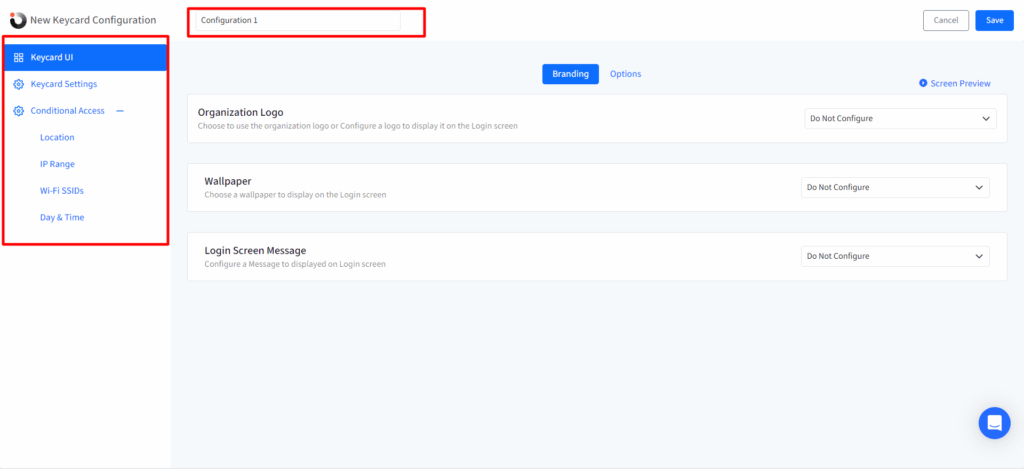Click the Organization Logo heading
This screenshot has height=469, width=1024.
[240, 112]
